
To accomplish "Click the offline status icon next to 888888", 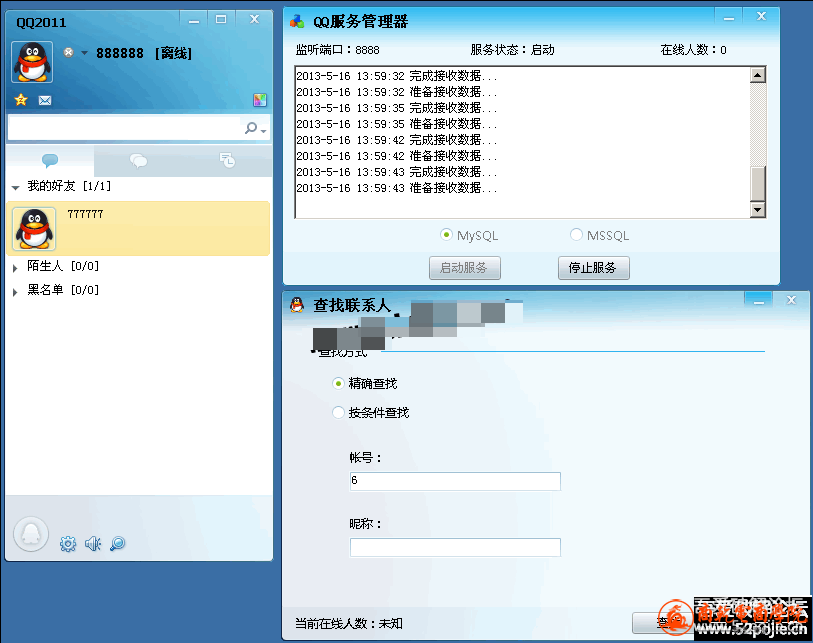I will pos(68,52).
